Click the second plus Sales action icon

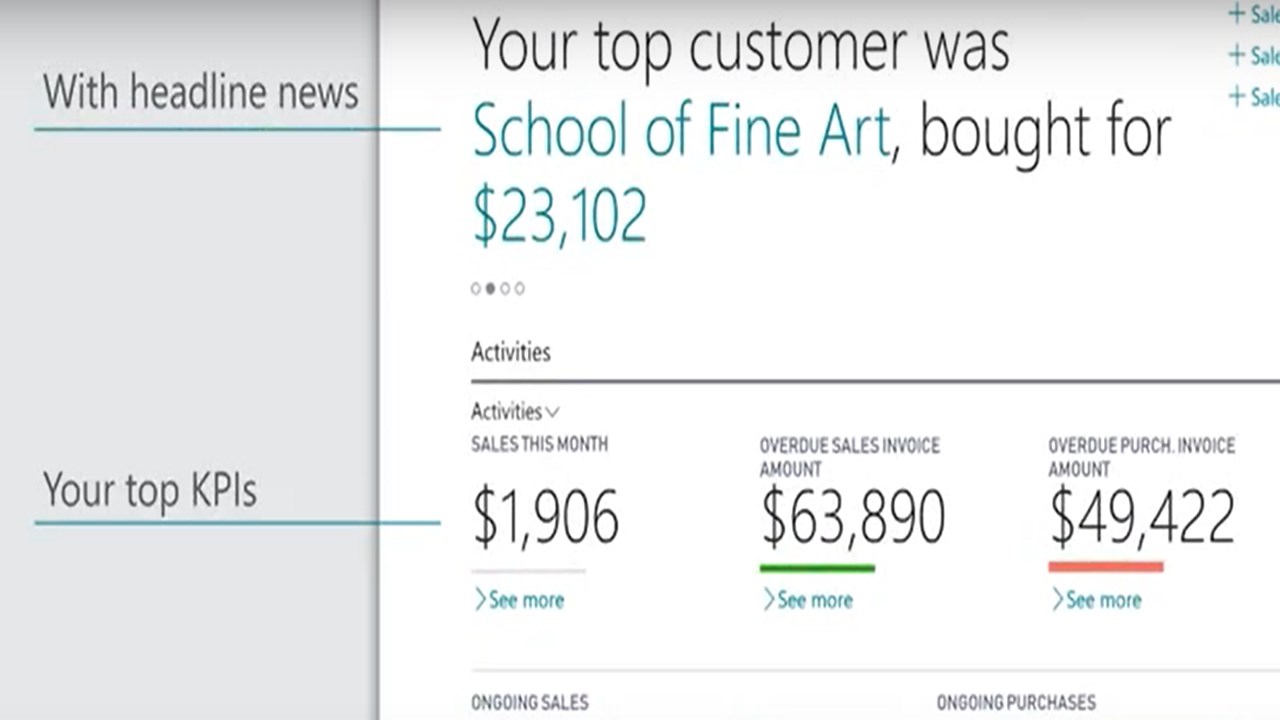1237,54
